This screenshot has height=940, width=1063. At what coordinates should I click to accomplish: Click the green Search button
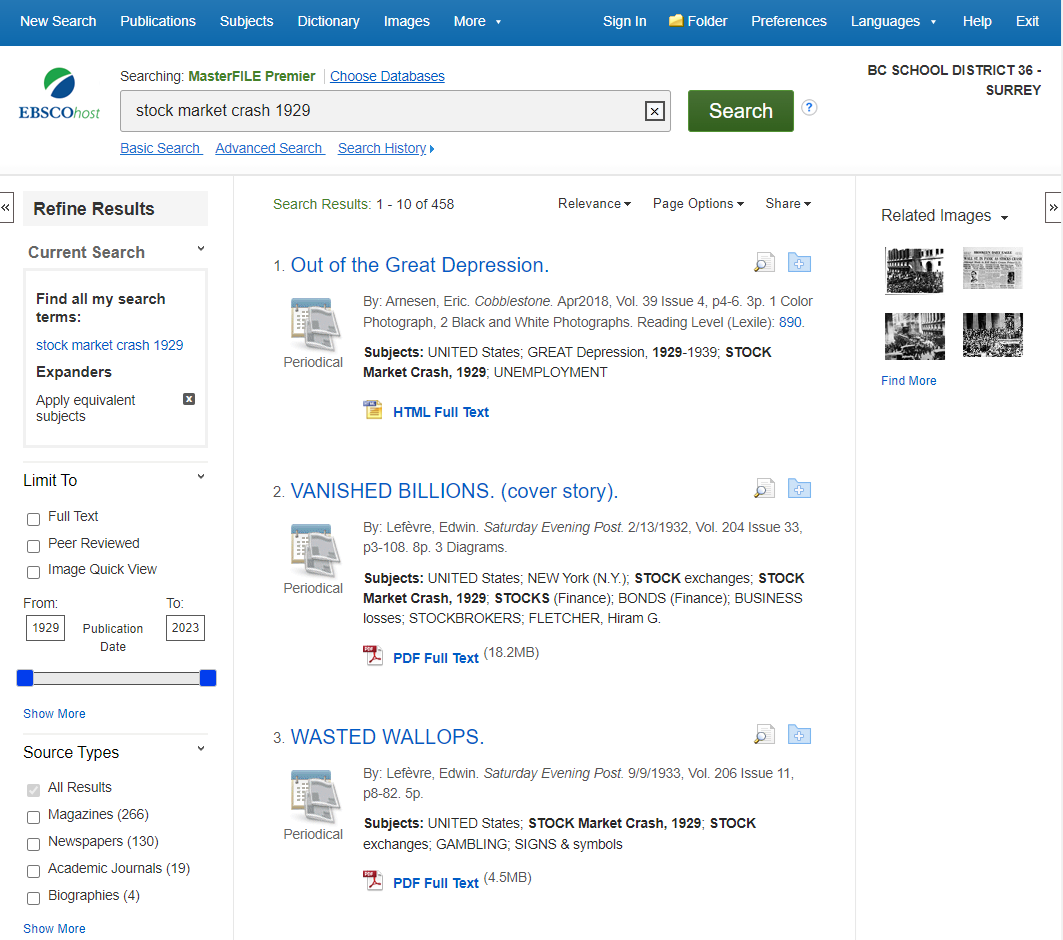click(740, 110)
